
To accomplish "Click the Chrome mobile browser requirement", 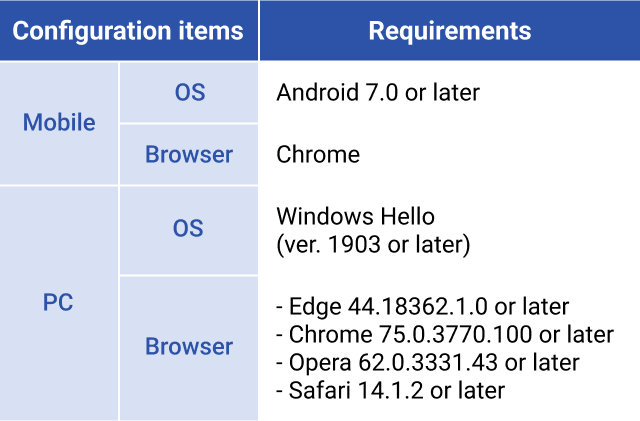I will (x=318, y=154).
